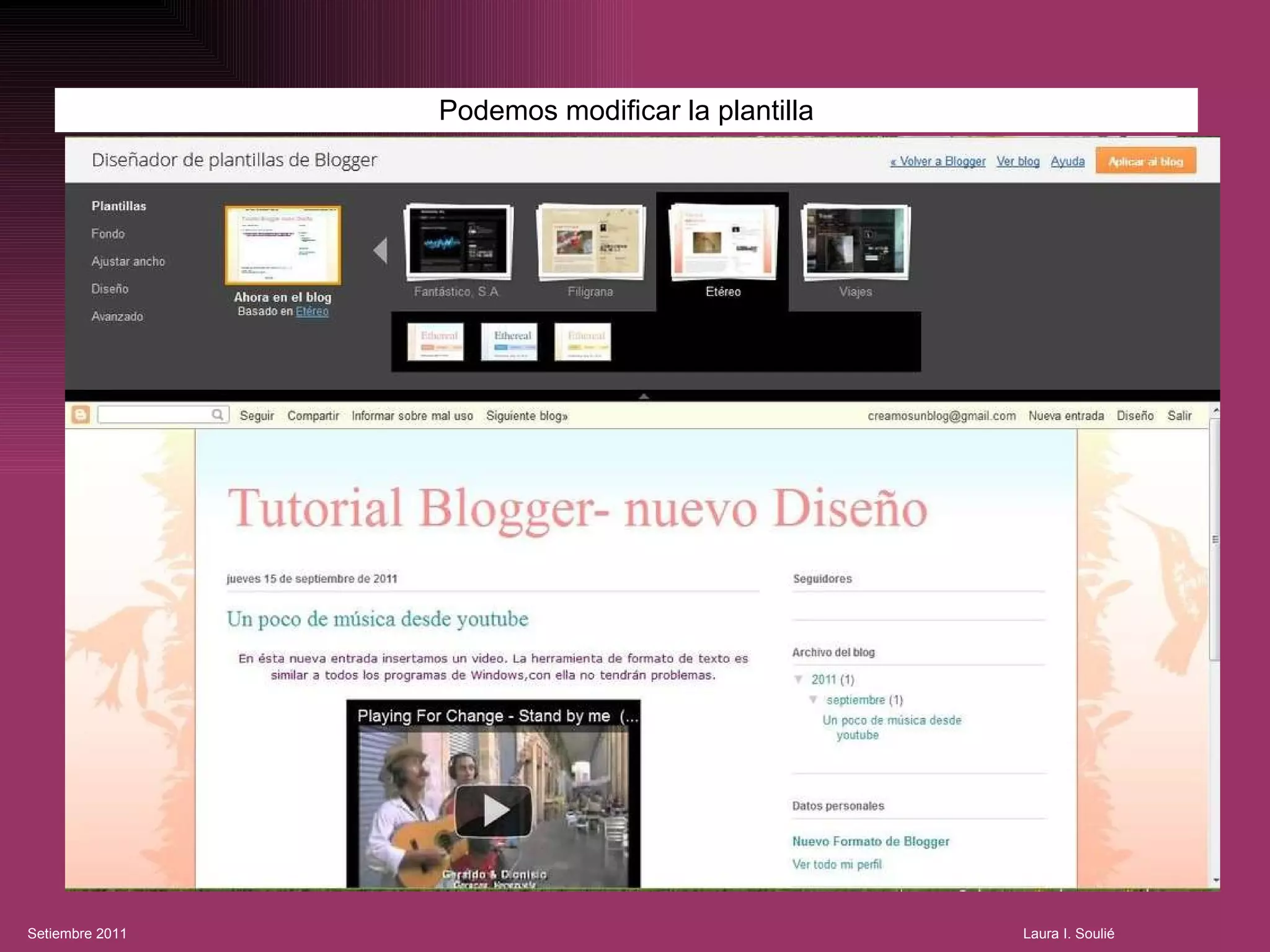Collapse the septiembre archive triangle

point(813,700)
